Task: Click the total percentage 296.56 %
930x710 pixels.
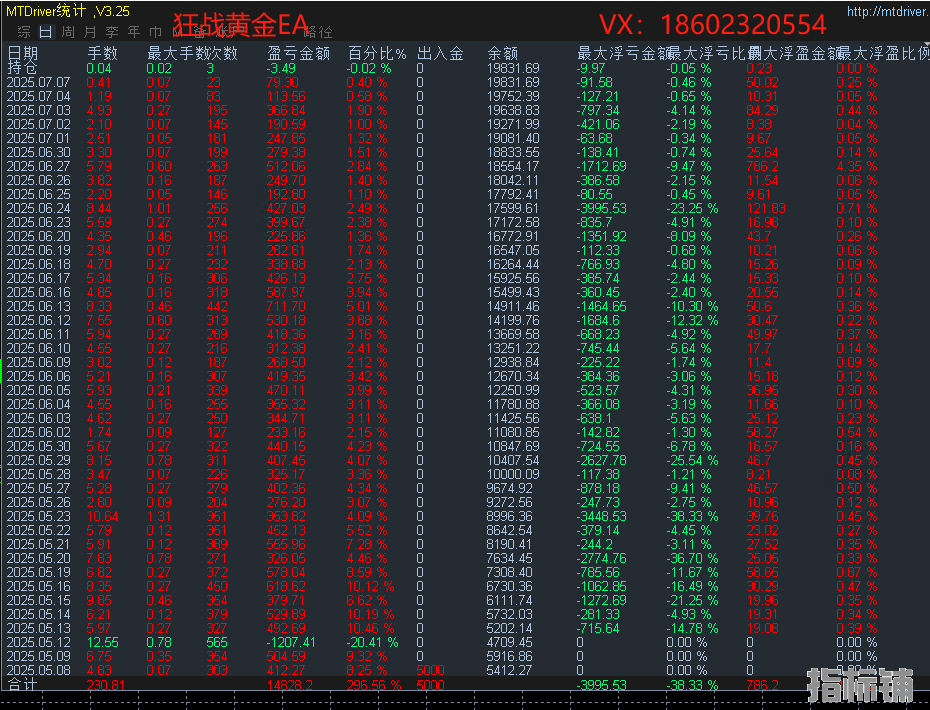Action: (374, 685)
